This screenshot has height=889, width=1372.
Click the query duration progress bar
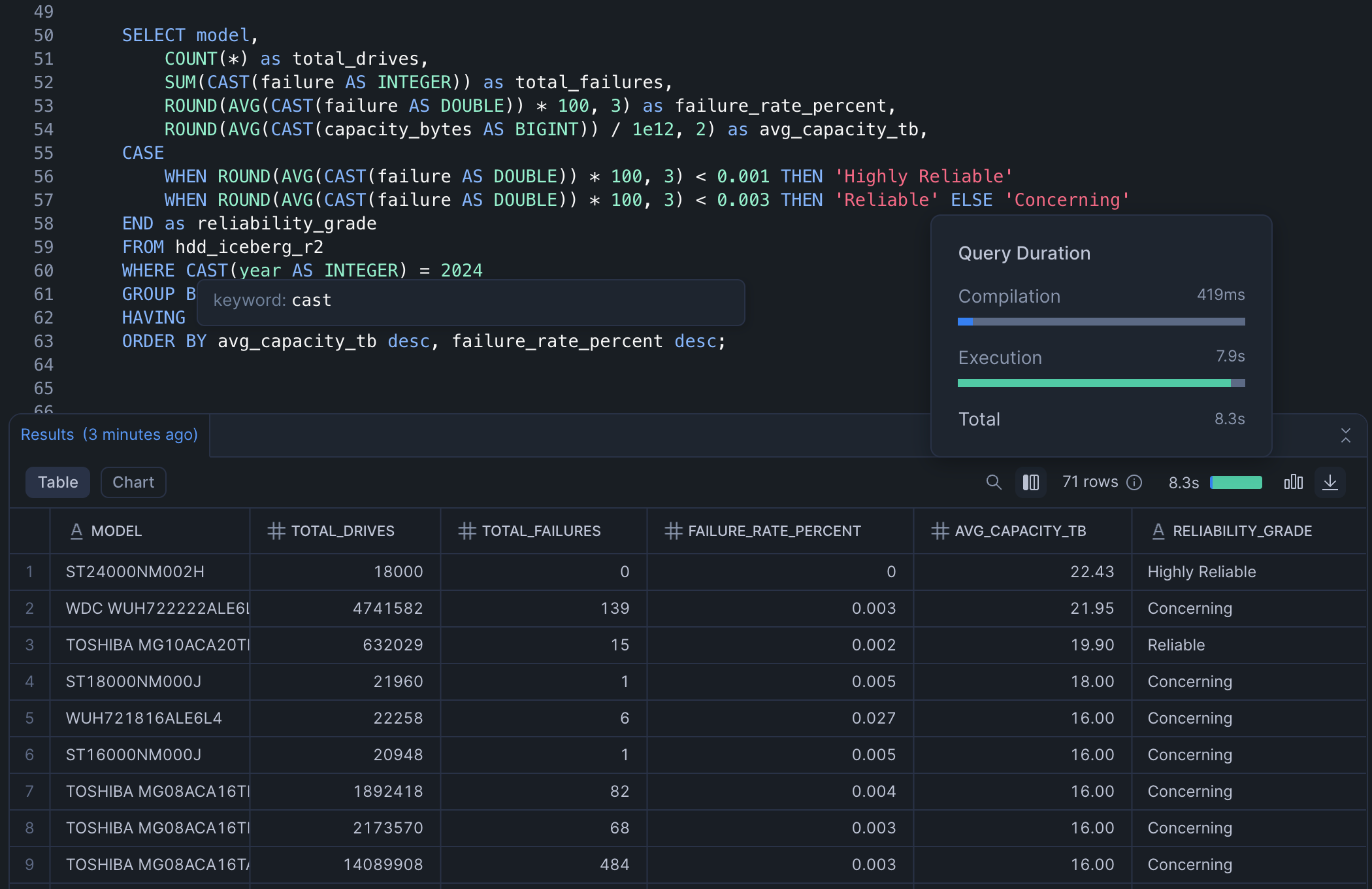pyautogui.click(x=1236, y=482)
